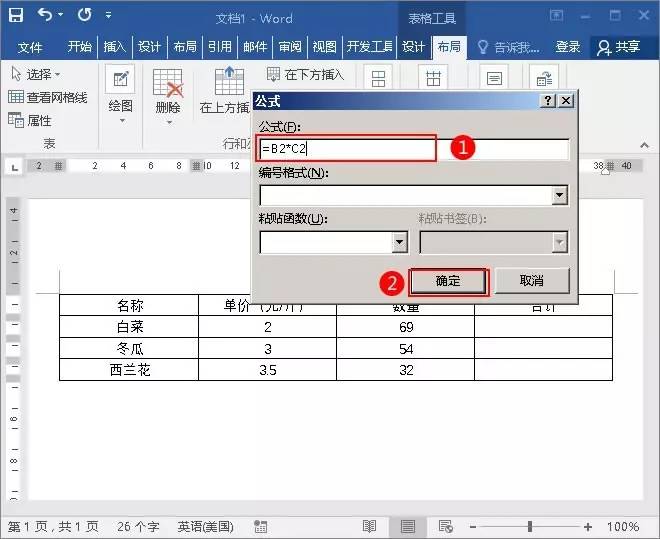660x539 pixels.
Task: Click Insert Below (在下方插入) button
Action: (x=306, y=74)
